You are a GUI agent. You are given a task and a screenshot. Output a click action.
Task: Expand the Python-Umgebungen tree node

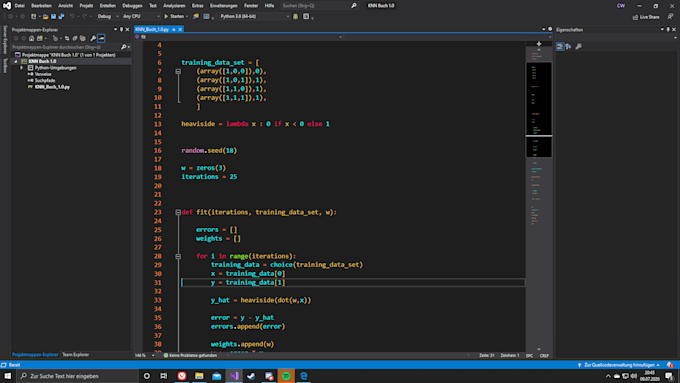[22, 68]
